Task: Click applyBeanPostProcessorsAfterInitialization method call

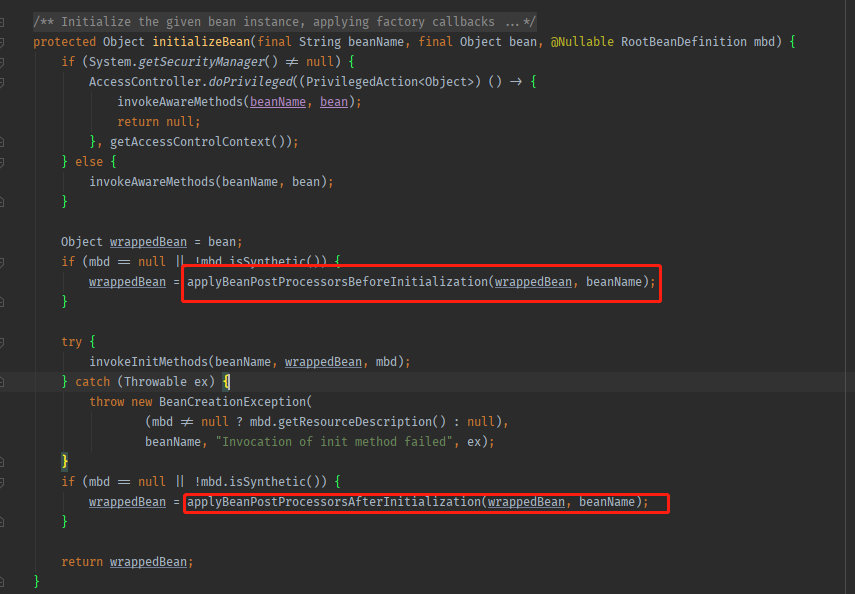Action: (x=334, y=502)
